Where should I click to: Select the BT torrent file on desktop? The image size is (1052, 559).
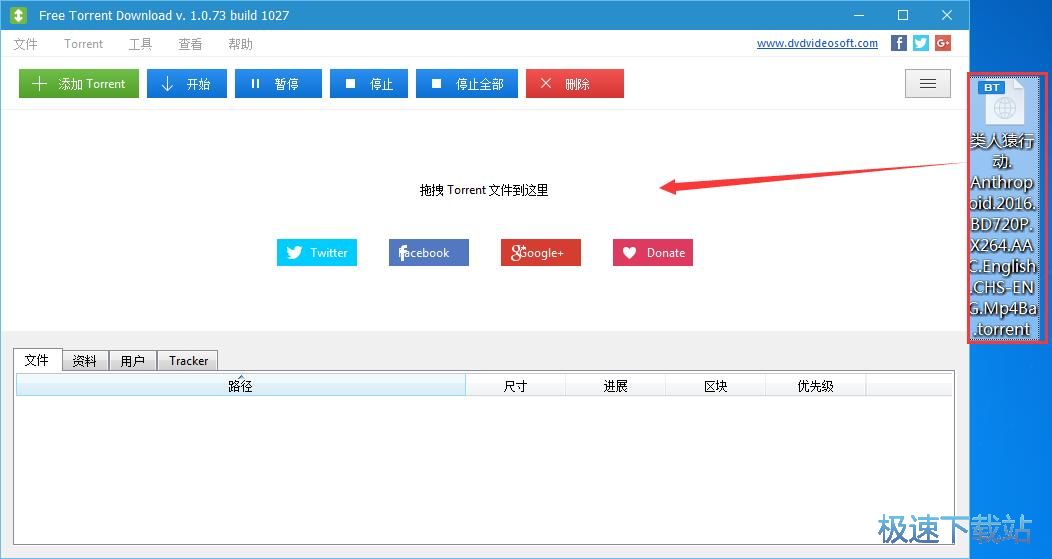click(1004, 208)
